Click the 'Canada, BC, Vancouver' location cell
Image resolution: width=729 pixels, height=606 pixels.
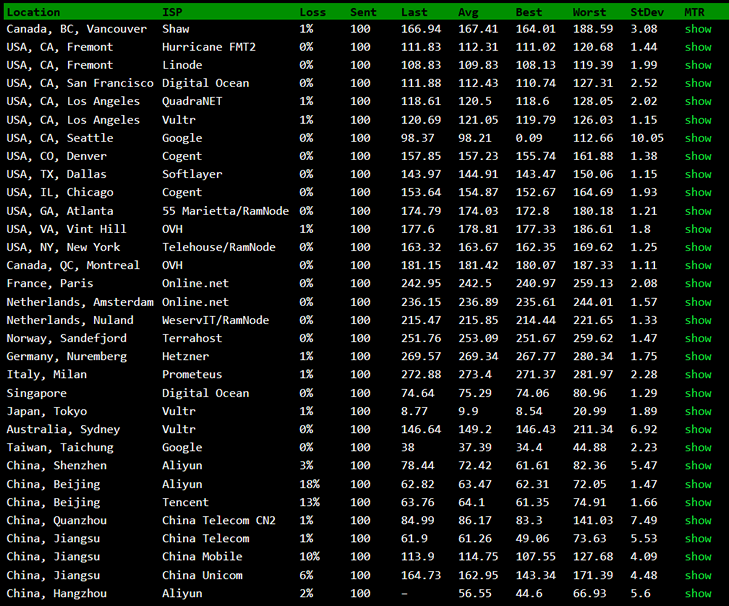click(x=77, y=29)
